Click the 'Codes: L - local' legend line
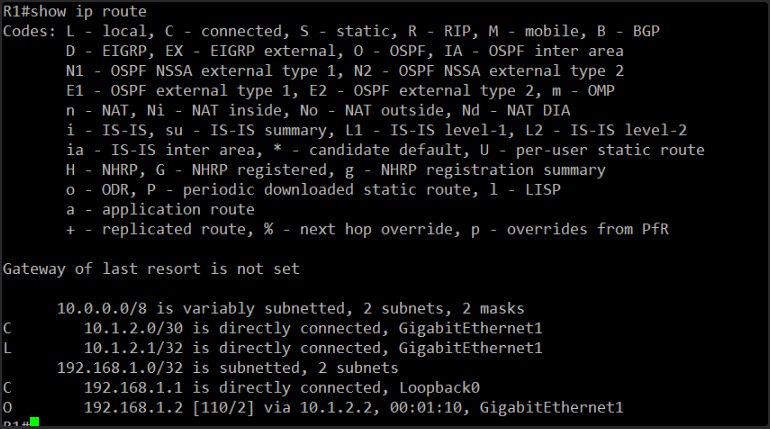770x429 pixels. [x=331, y=31]
